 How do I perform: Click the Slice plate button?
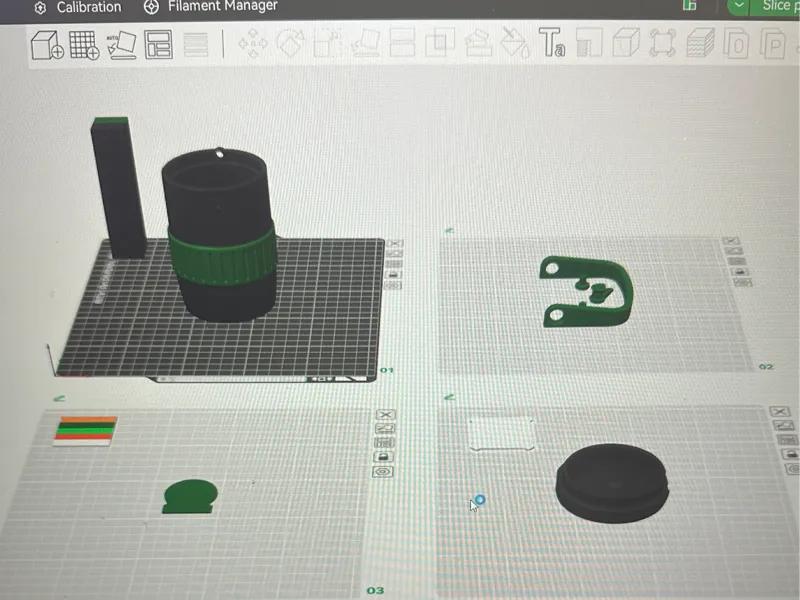[x=776, y=6]
